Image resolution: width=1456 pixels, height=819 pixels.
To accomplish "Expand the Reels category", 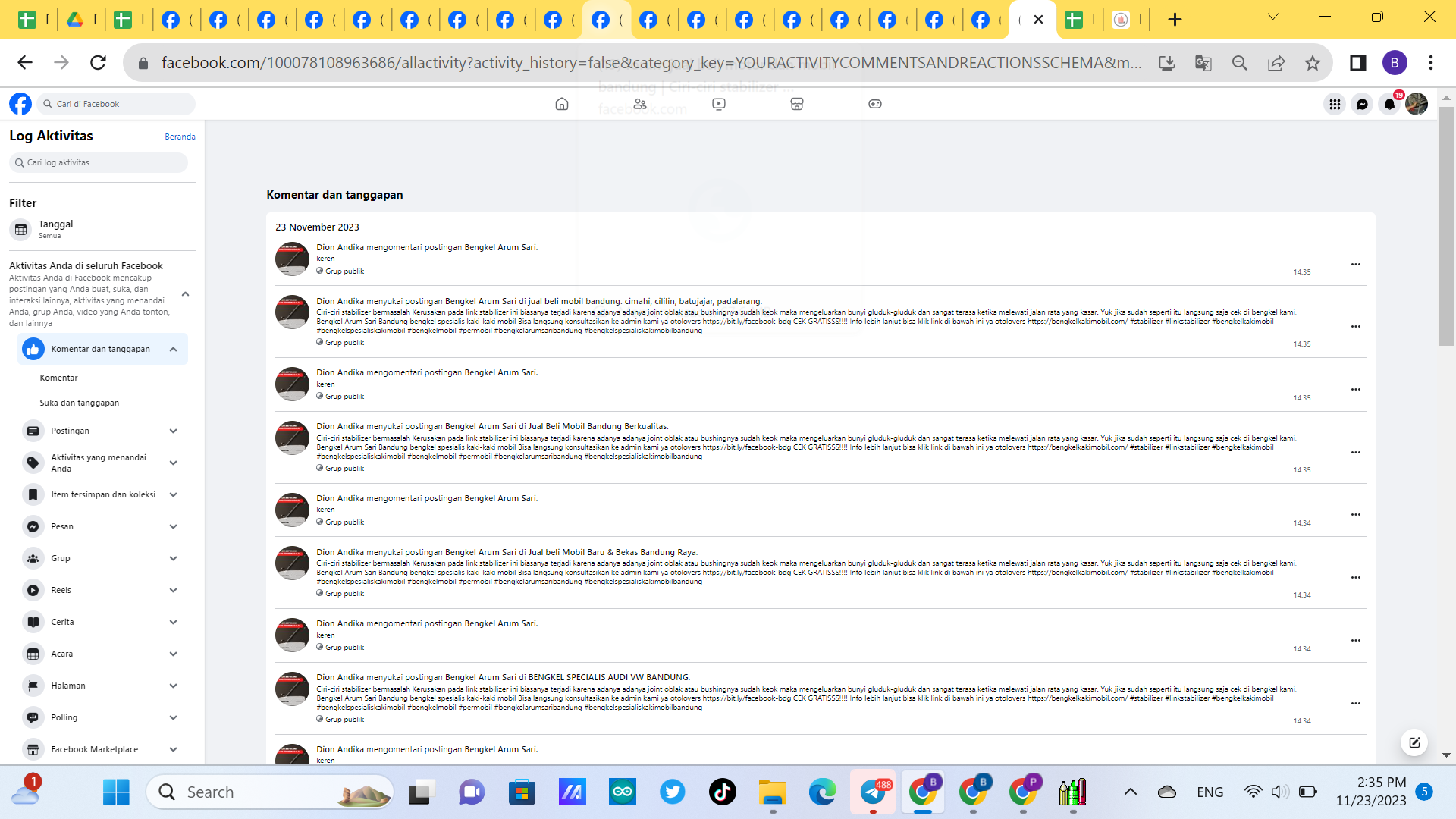I will pos(174,591).
